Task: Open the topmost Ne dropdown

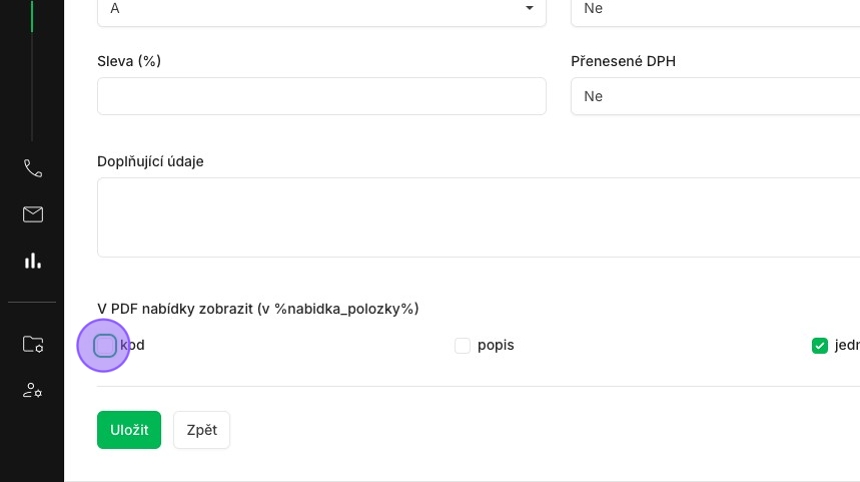Action: tap(715, 10)
